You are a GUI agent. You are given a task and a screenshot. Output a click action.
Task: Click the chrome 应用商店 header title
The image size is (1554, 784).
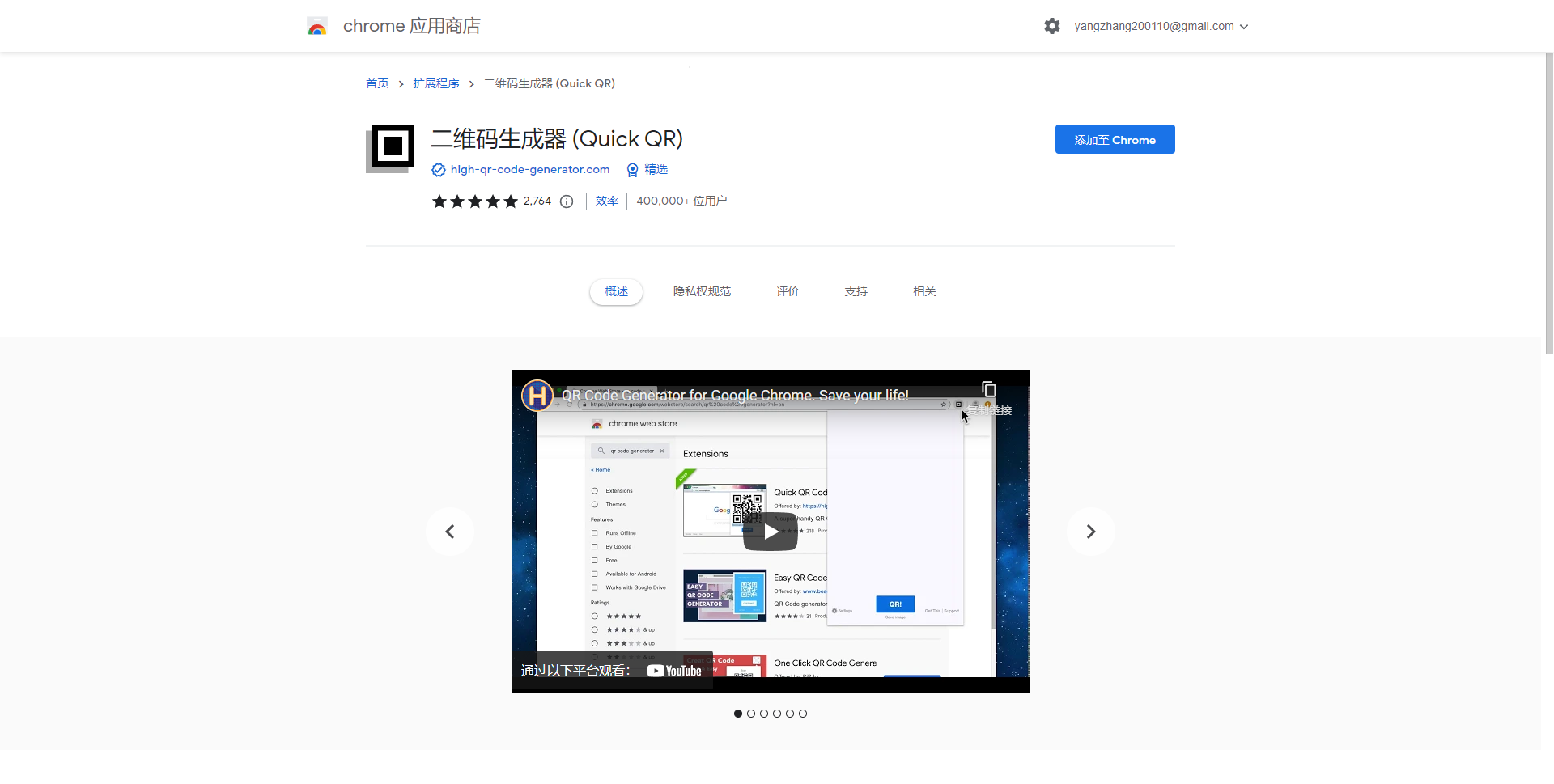pyautogui.click(x=411, y=26)
